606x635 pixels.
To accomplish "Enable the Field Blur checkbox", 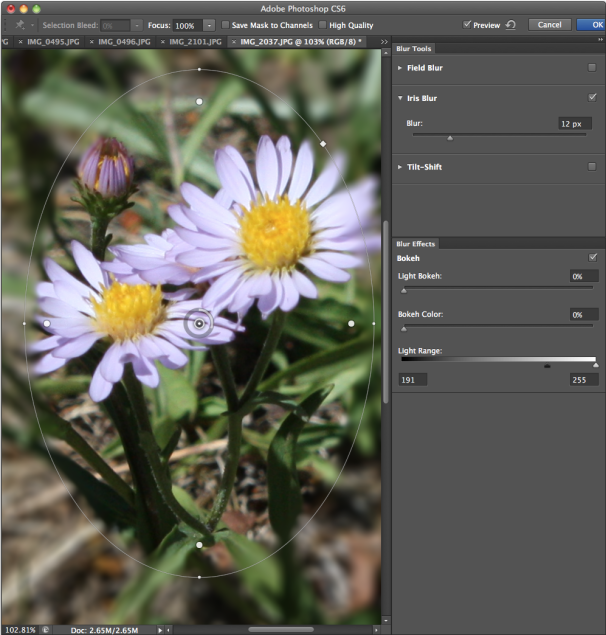I will (x=592, y=68).
